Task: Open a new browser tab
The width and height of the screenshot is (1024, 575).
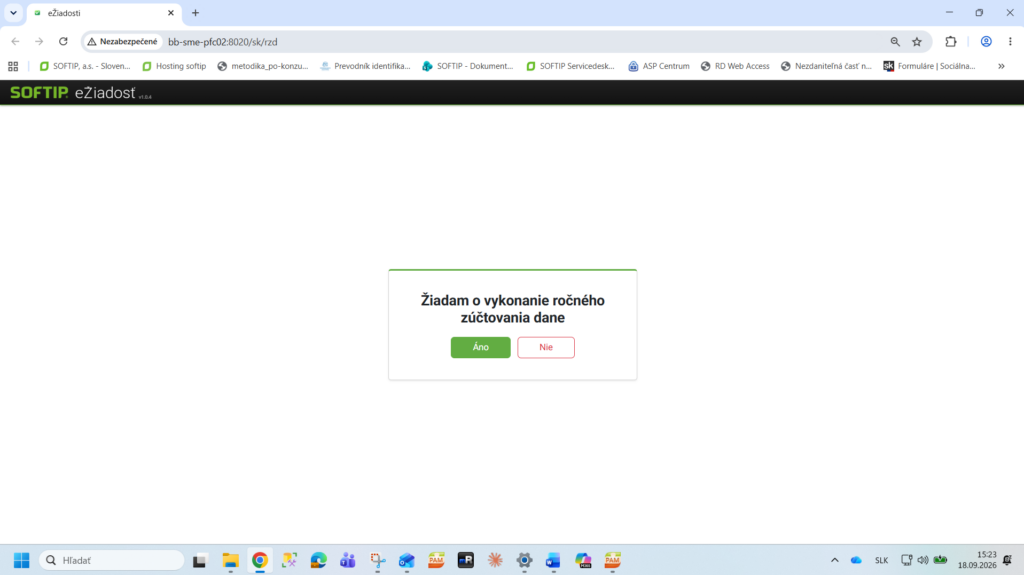Action: click(x=195, y=12)
